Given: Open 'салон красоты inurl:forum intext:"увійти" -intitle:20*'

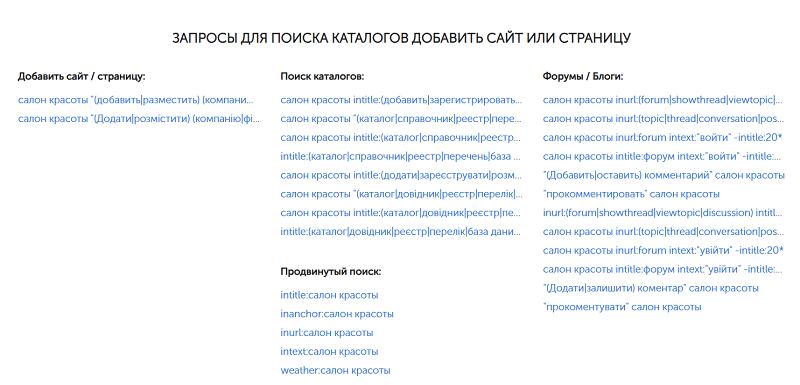Looking at the screenshot, I should point(663,250).
